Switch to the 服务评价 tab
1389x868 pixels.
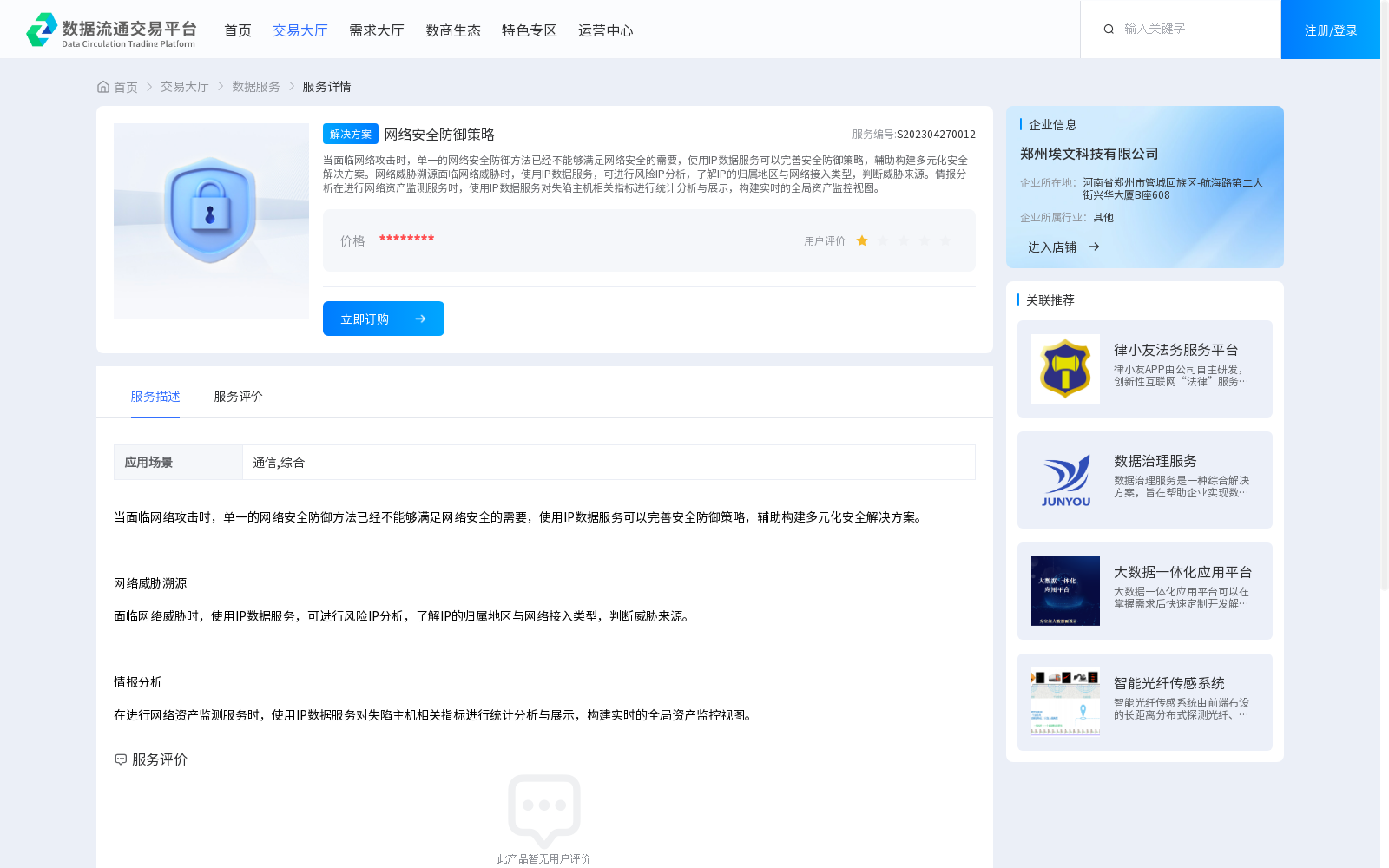(239, 397)
